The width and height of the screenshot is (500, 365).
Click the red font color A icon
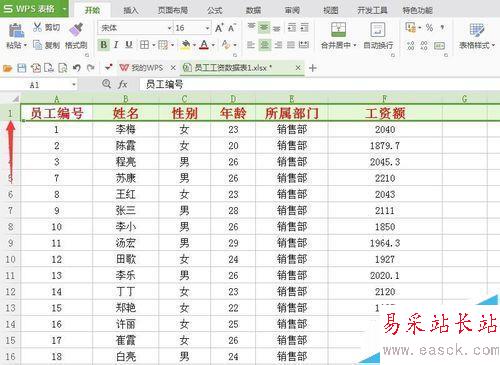pos(204,45)
